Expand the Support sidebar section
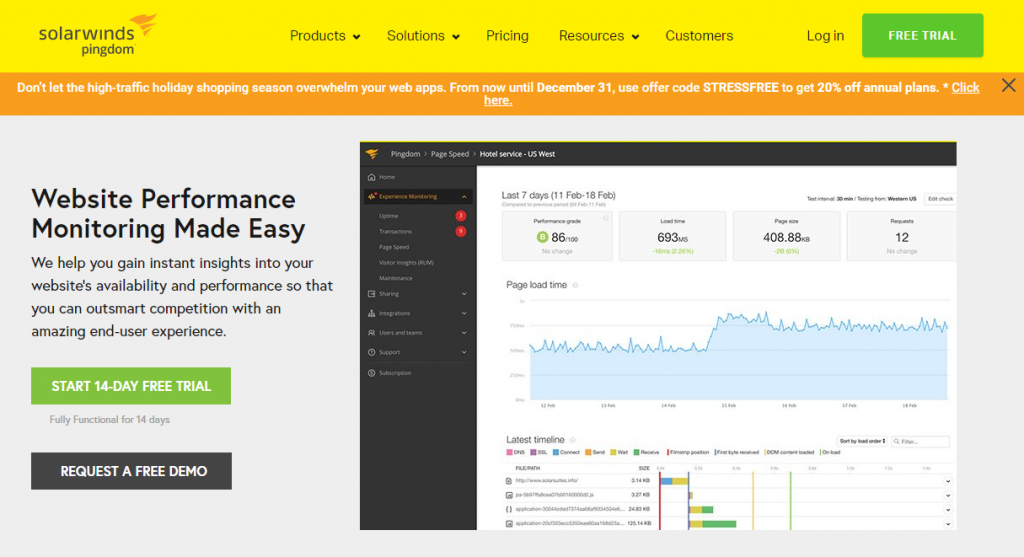This screenshot has height=557, width=1024. [464, 352]
